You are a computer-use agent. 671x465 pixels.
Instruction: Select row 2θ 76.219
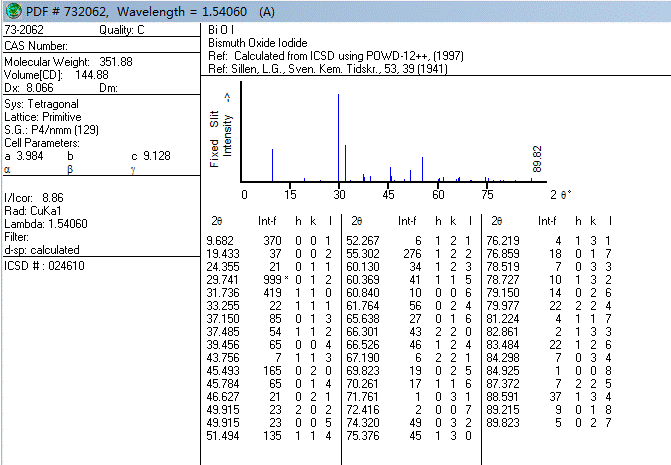[x=549, y=241]
